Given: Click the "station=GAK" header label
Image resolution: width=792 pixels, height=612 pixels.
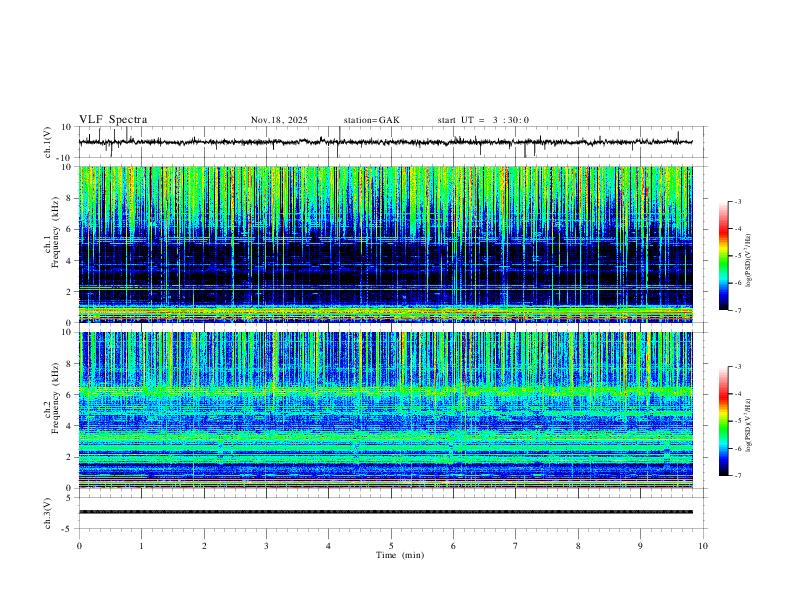Looking at the screenshot, I should coord(372,120).
